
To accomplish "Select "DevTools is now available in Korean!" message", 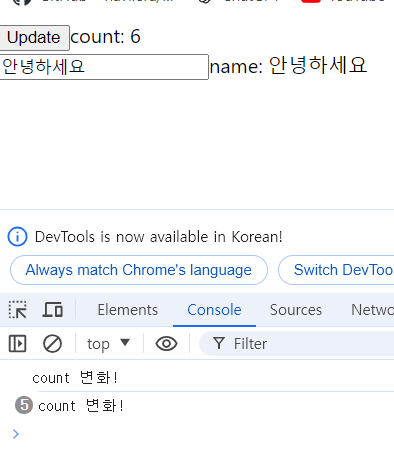I will click(x=159, y=237).
